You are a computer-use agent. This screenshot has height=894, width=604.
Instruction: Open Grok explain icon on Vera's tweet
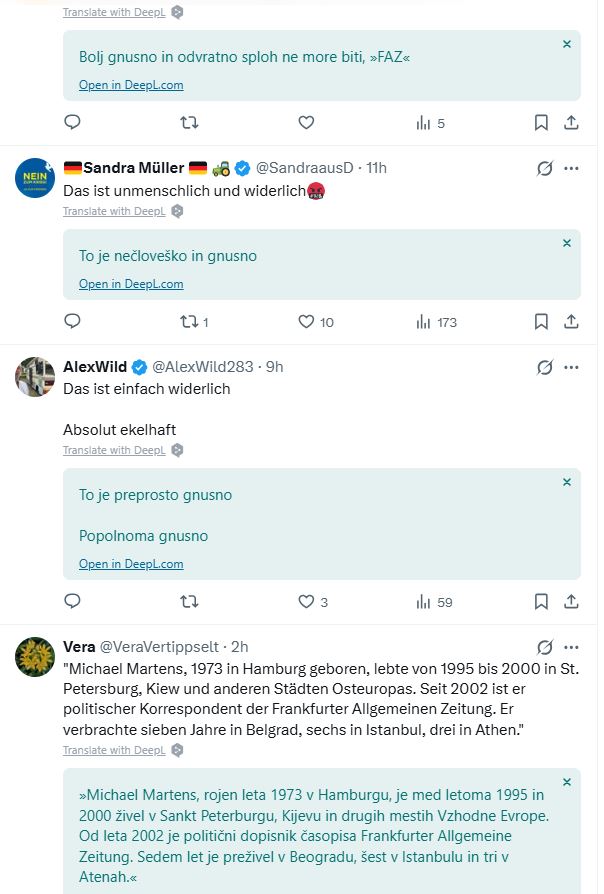pyautogui.click(x=545, y=647)
